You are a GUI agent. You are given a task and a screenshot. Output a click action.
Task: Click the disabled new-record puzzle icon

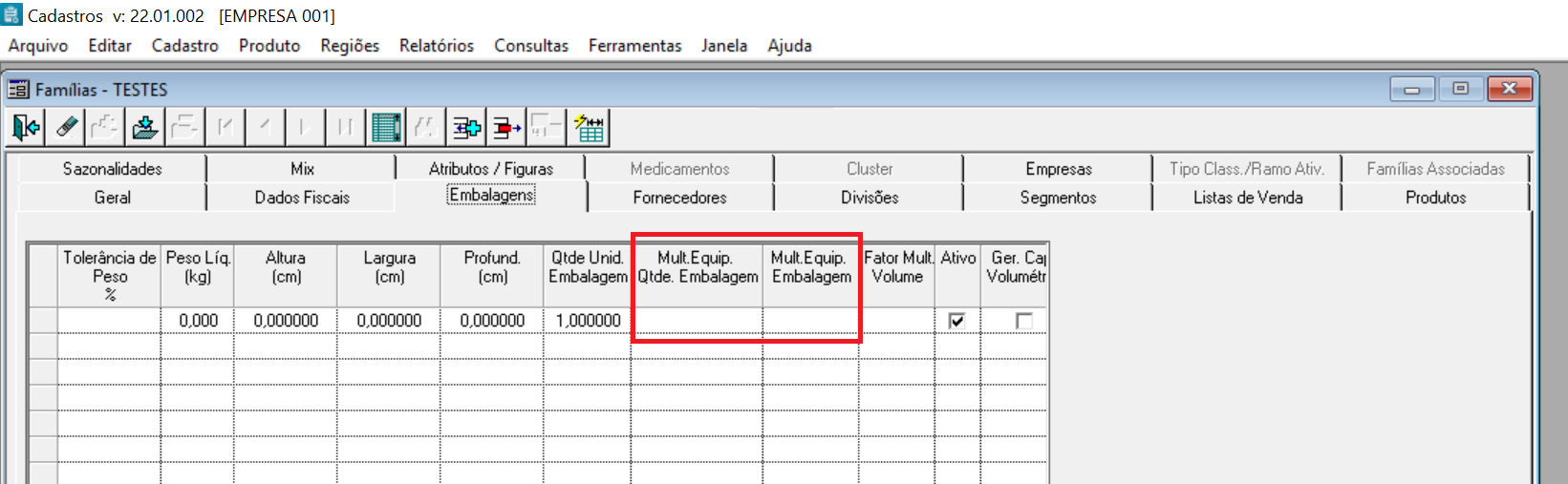(x=105, y=127)
